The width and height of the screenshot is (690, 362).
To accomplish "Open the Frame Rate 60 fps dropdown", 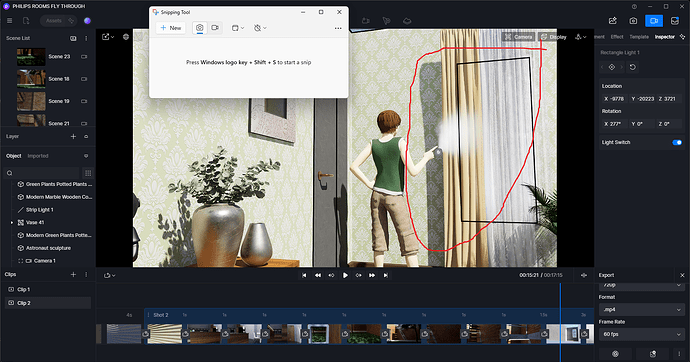I will point(642,334).
